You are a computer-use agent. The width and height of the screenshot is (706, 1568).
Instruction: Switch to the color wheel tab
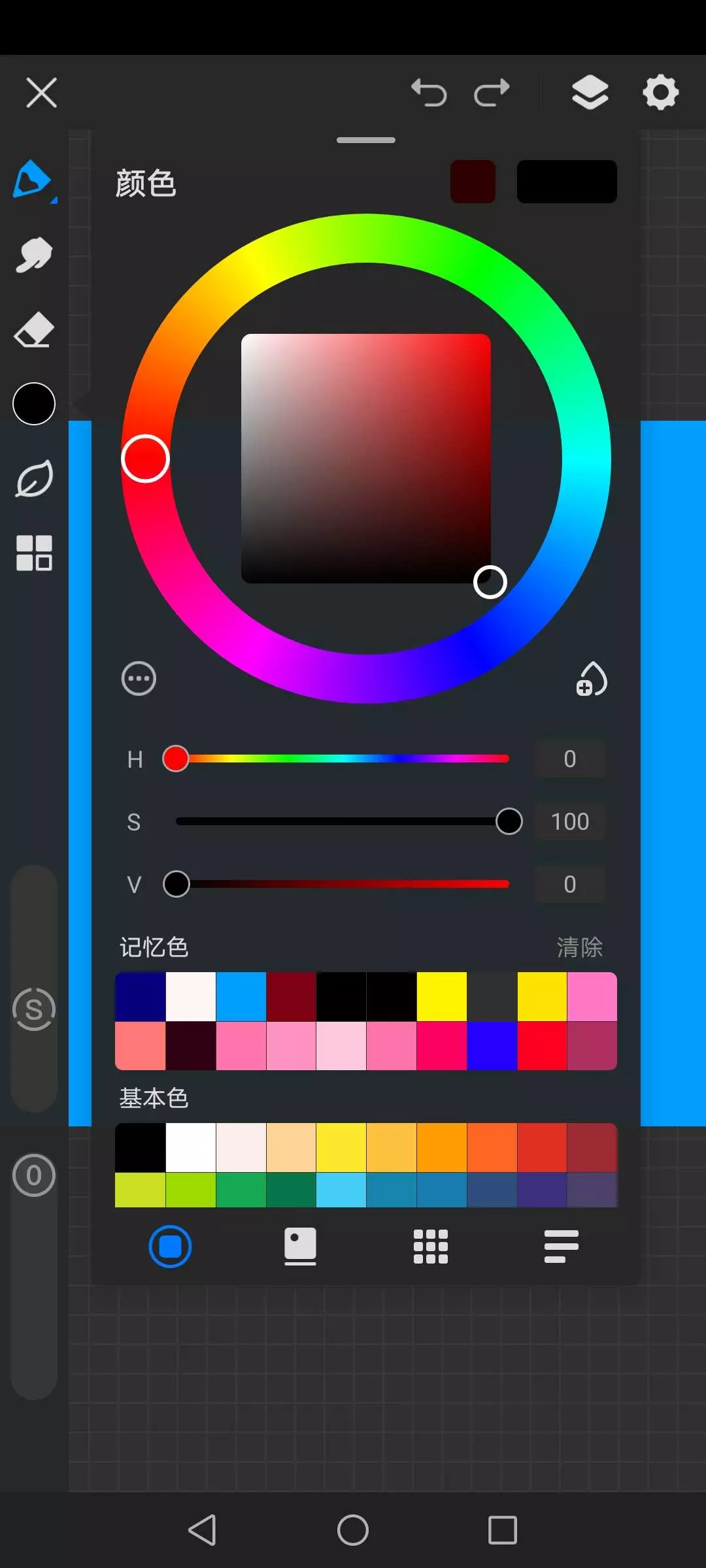pos(170,1247)
